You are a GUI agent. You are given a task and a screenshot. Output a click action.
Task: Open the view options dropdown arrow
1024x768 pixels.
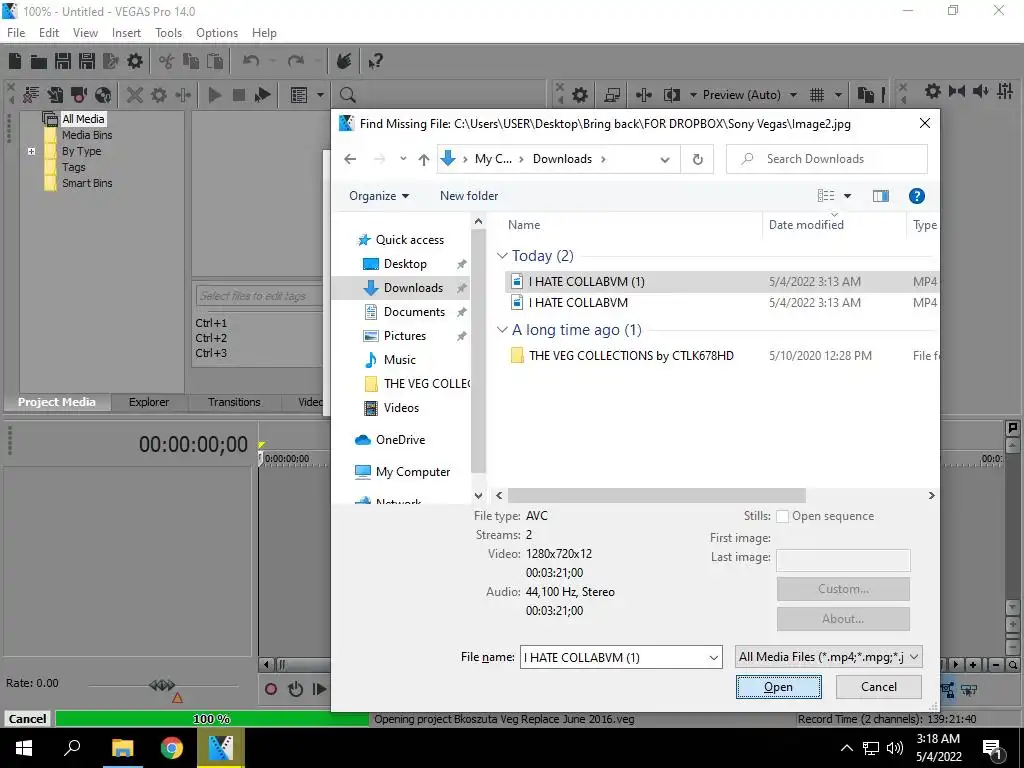(847, 196)
